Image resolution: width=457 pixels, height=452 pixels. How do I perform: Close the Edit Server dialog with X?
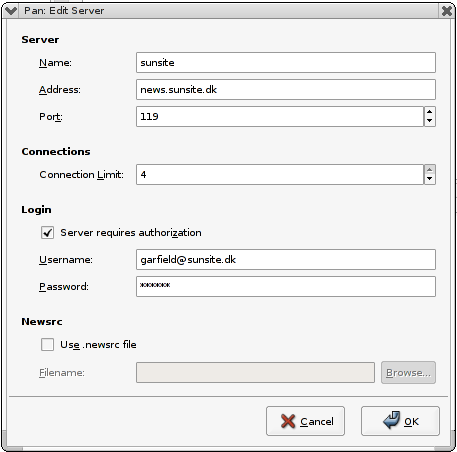pyautogui.click(x=447, y=11)
